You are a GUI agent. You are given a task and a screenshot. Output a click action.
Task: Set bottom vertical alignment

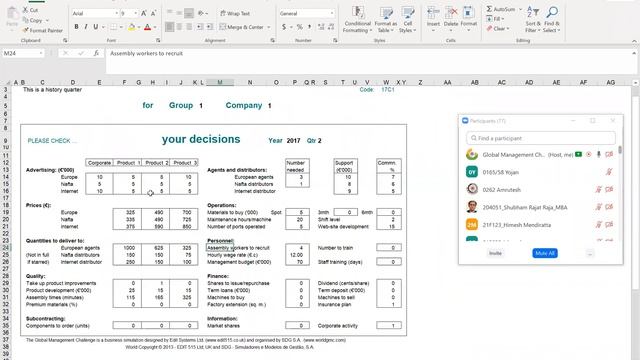click(x=189, y=13)
